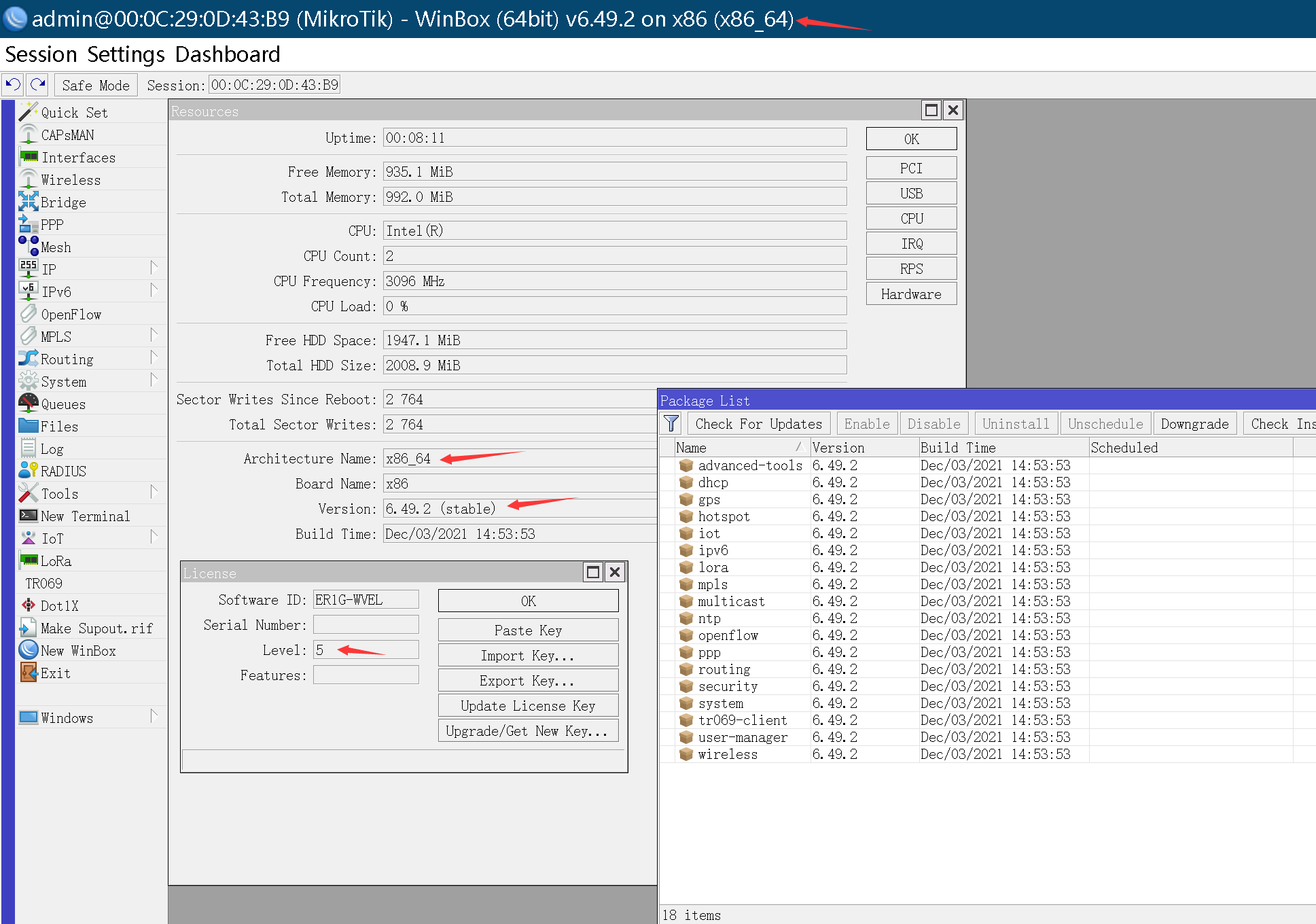This screenshot has height=924, width=1316.
Task: Open the Files sidebar entry
Action: [59, 426]
